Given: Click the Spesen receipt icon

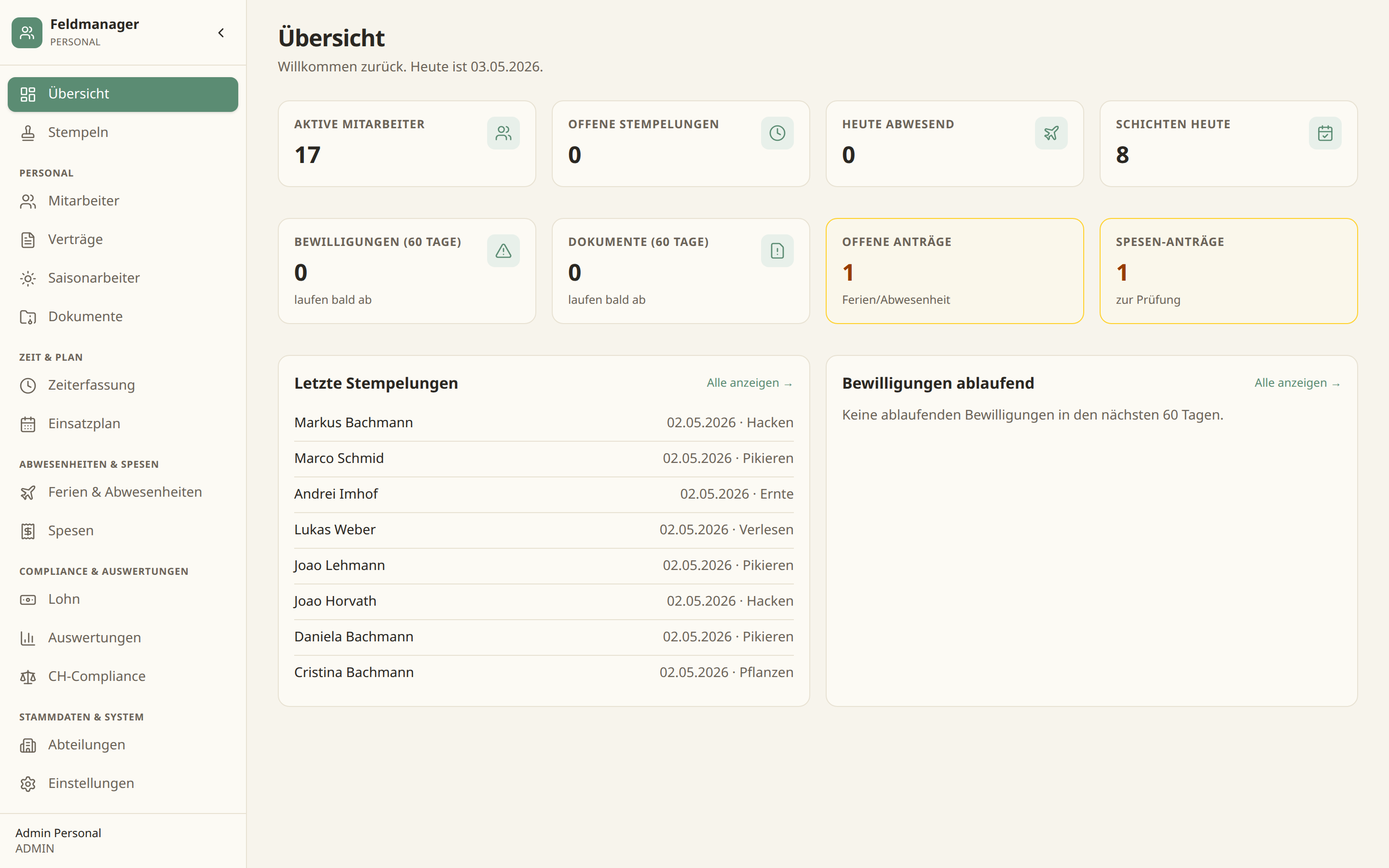Looking at the screenshot, I should (27, 531).
